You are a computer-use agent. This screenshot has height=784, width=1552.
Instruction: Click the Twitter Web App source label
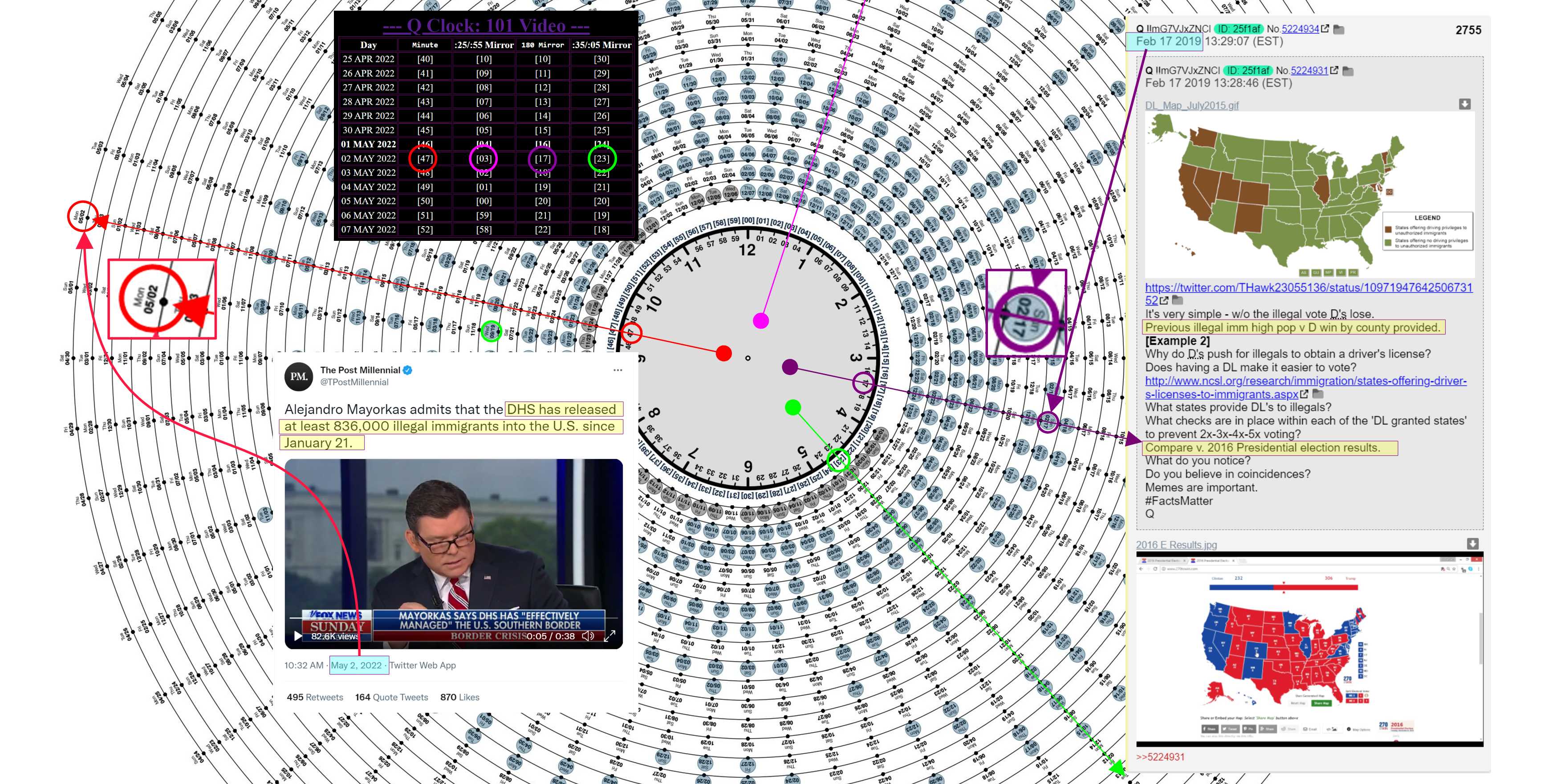pyautogui.click(x=423, y=665)
